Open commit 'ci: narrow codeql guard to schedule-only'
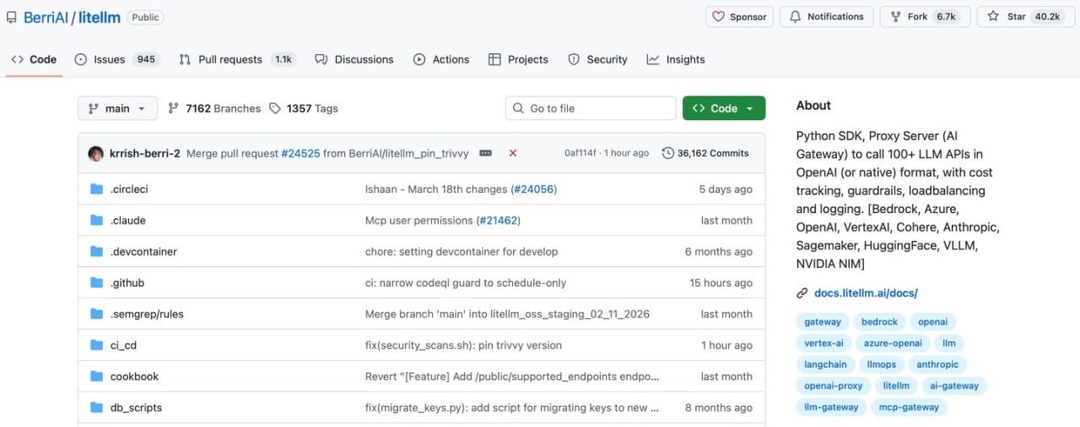Image resolution: width=1080 pixels, height=427 pixels. pyautogui.click(x=466, y=283)
